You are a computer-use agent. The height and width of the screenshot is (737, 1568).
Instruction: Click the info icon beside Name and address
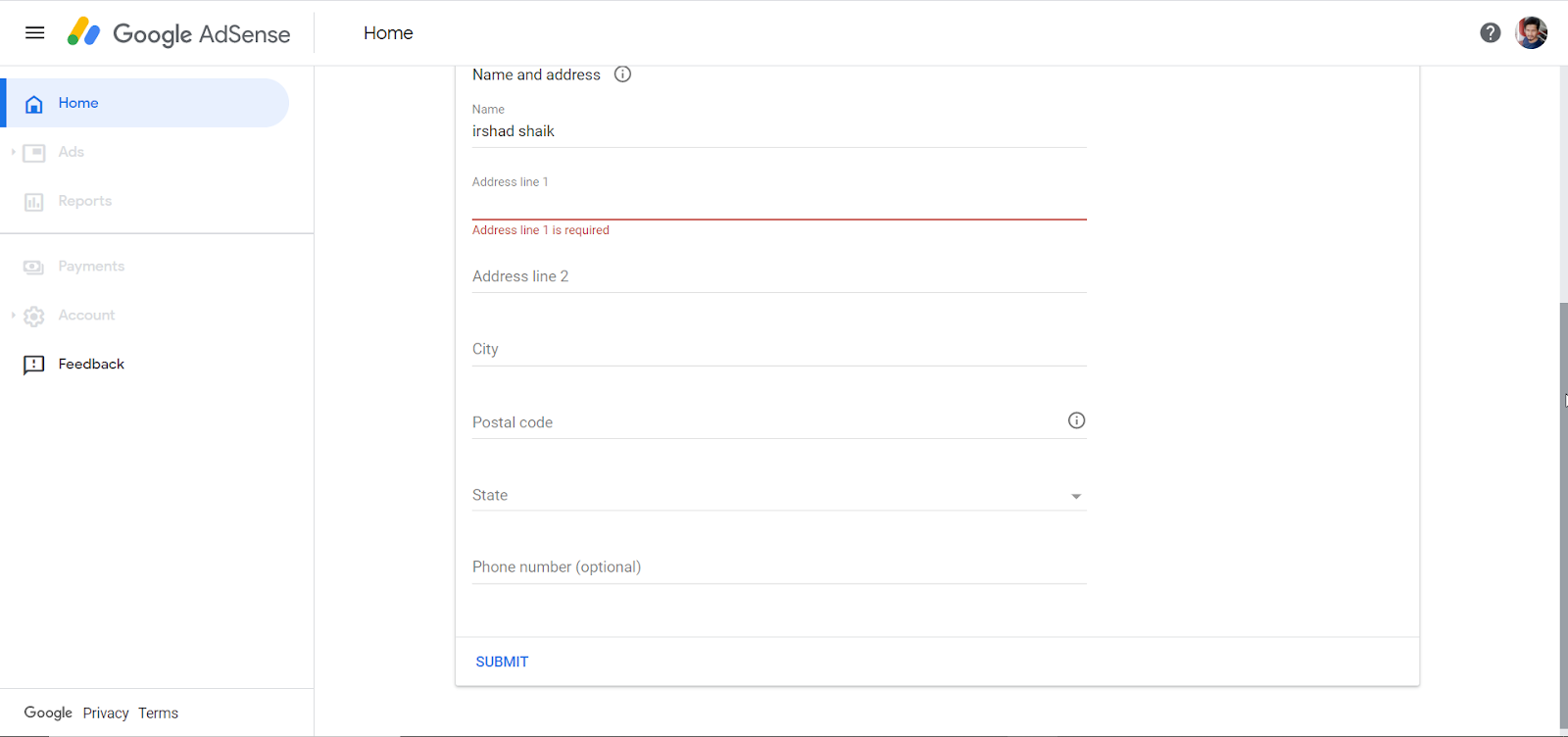[622, 74]
